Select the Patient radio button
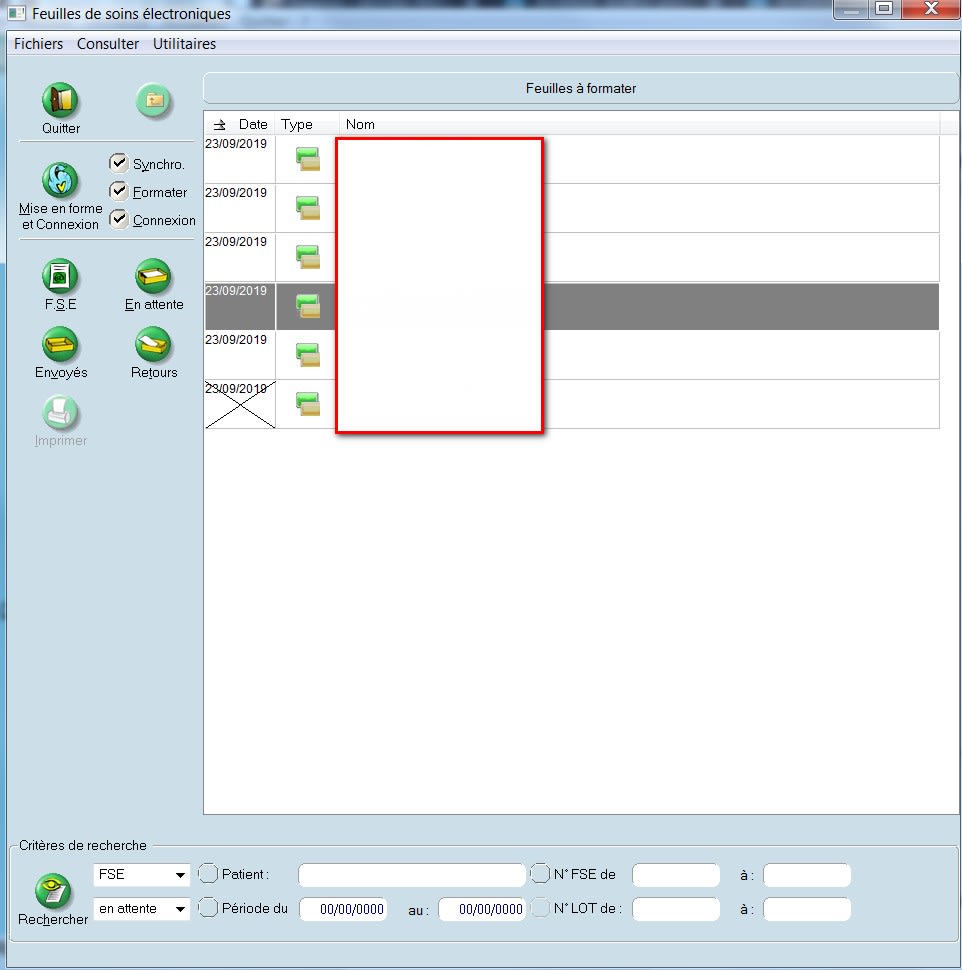This screenshot has height=970, width=962. pos(208,874)
